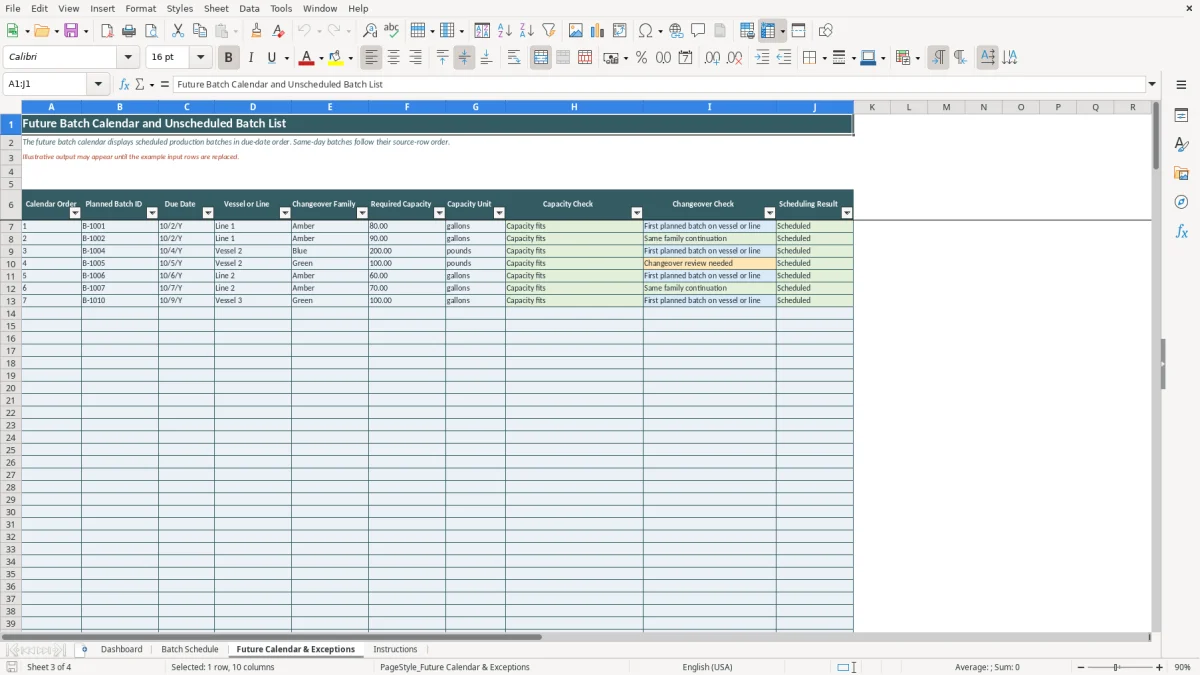The image size is (1200, 675).
Task: Click the Copy icon
Action: tap(200, 31)
